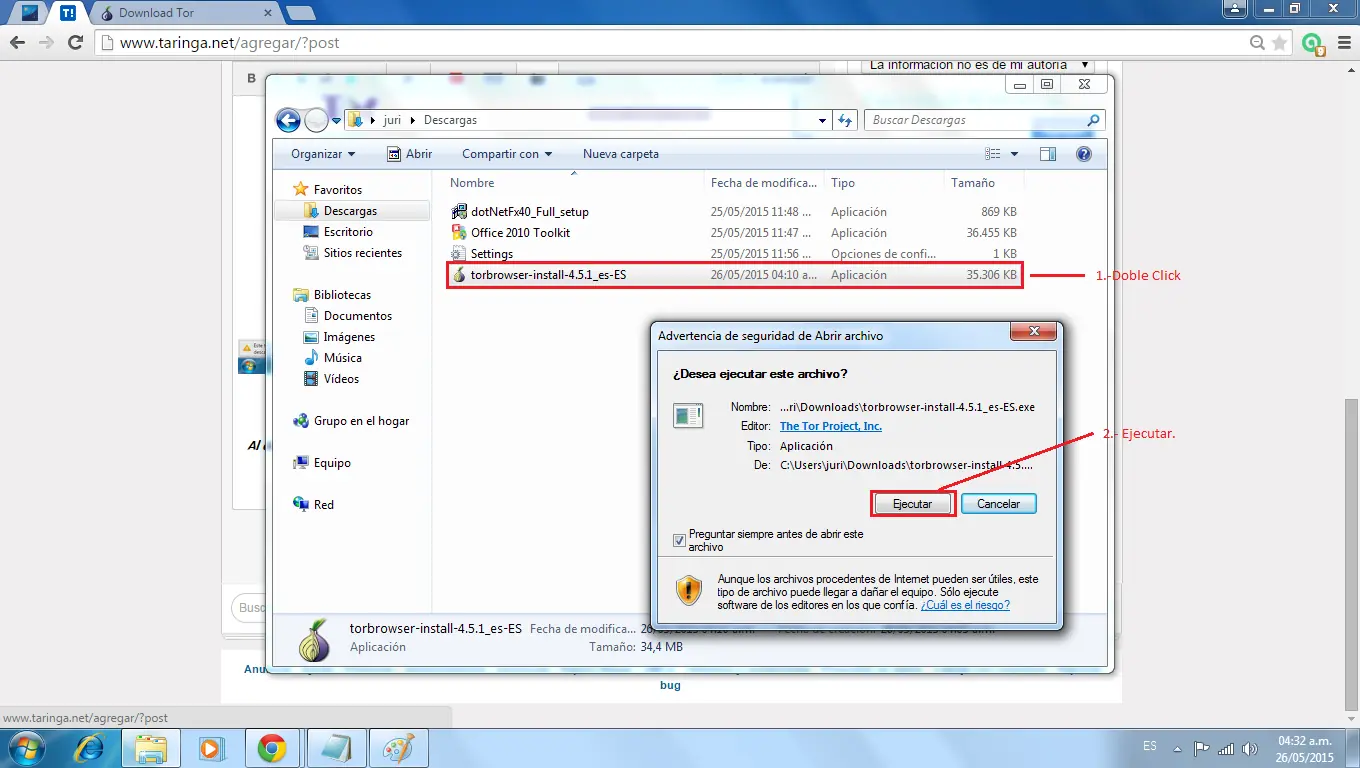The height and width of the screenshot is (768, 1360).
Task: Select Descargas under Favoritos
Action: coord(350,211)
